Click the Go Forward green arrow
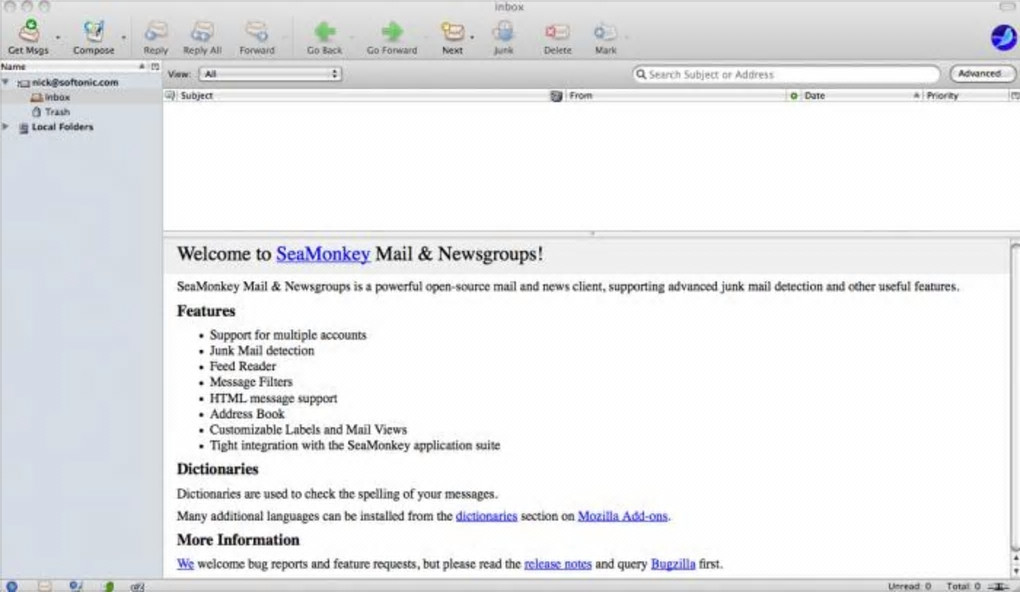This screenshot has width=1020, height=592. pos(392,31)
